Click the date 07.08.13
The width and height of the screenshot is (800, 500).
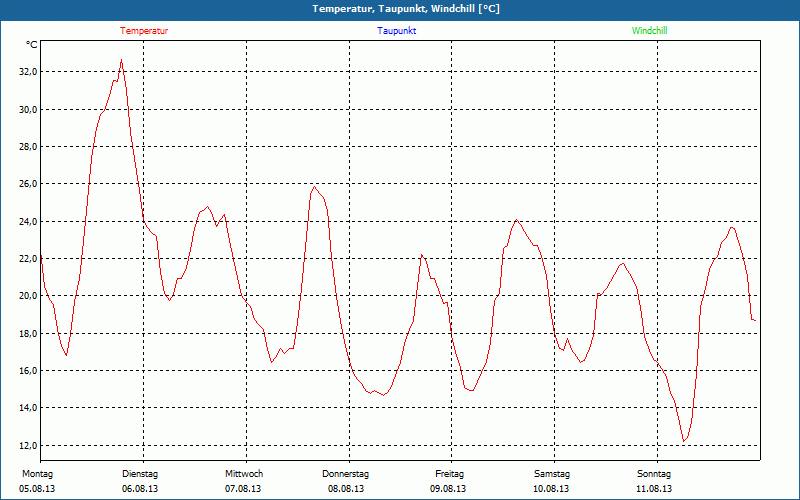(243, 489)
